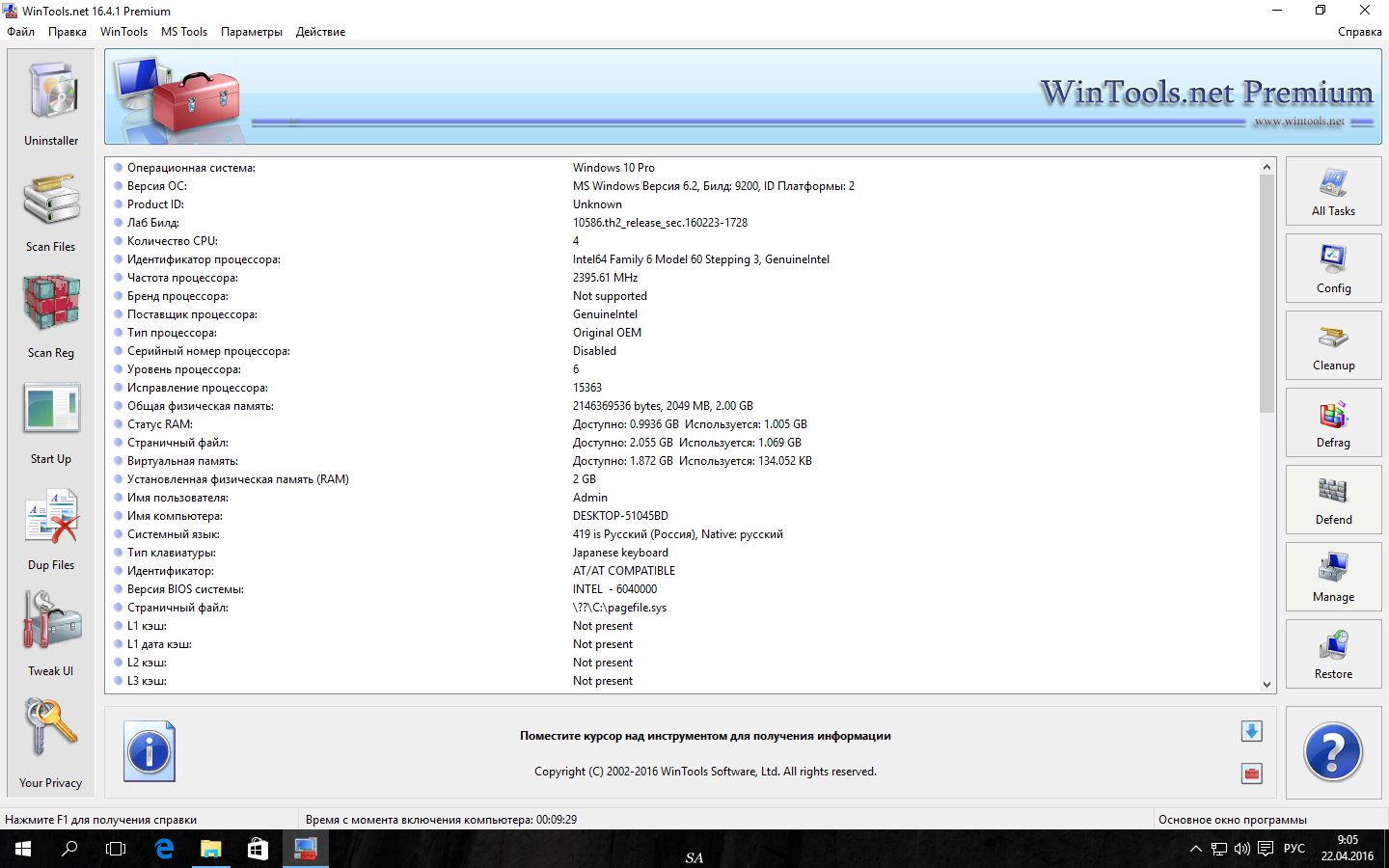Click the small red toolbox icon
The image size is (1389, 868).
click(x=1251, y=773)
